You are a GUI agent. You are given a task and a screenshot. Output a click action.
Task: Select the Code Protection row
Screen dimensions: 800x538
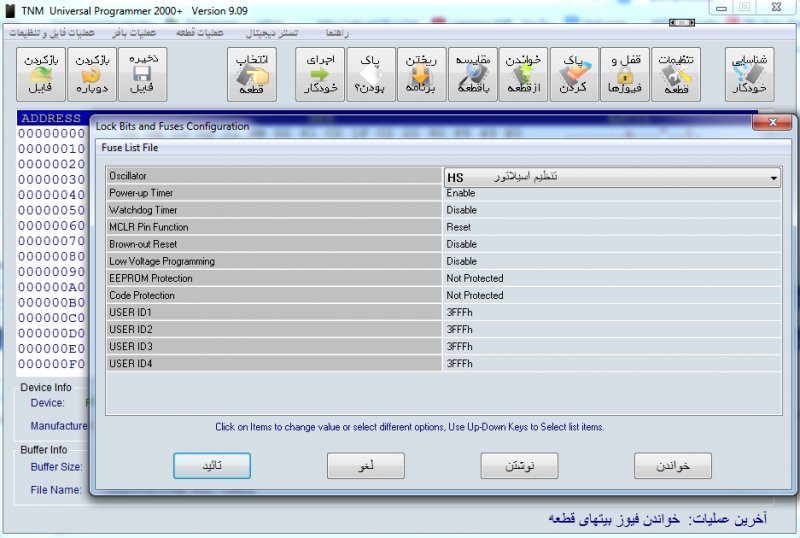point(444,296)
